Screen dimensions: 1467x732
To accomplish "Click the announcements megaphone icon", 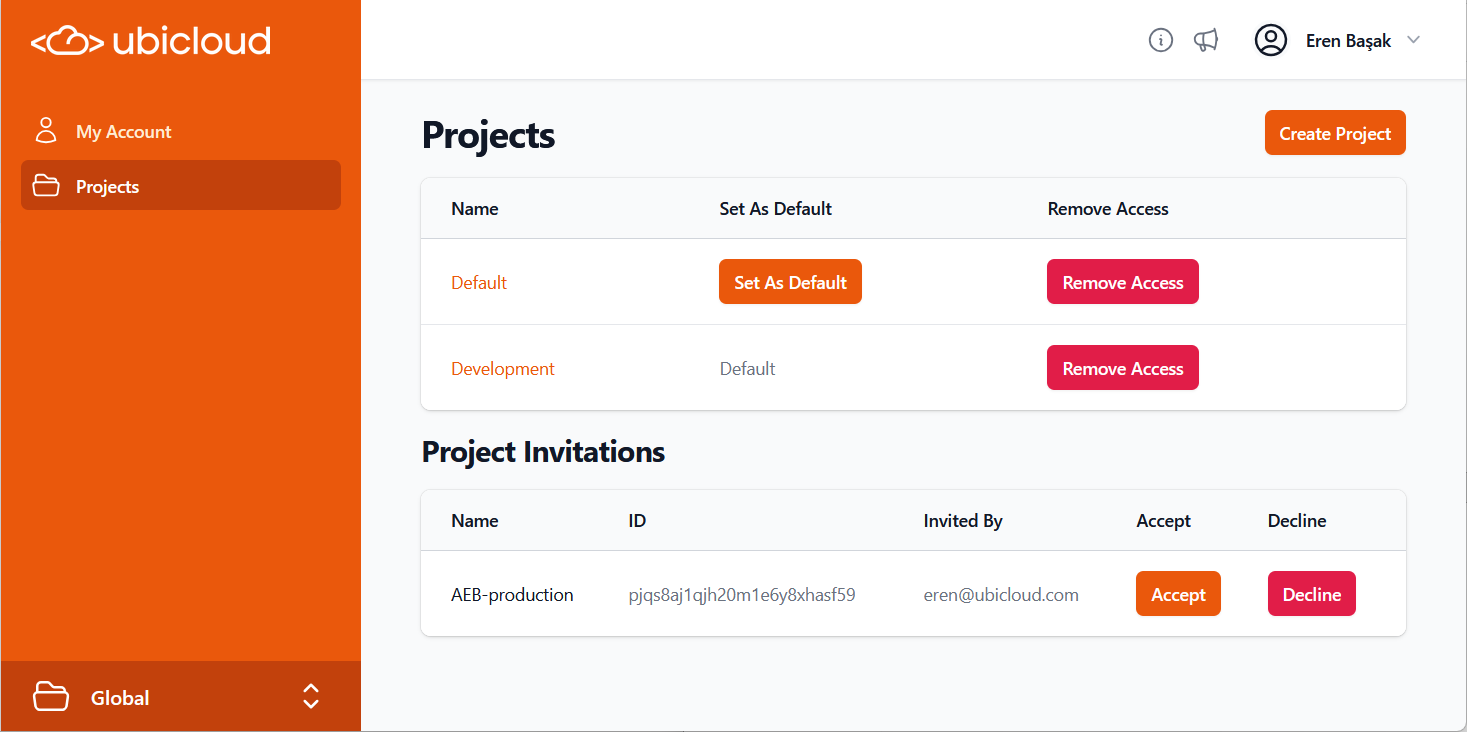I will click(1206, 40).
